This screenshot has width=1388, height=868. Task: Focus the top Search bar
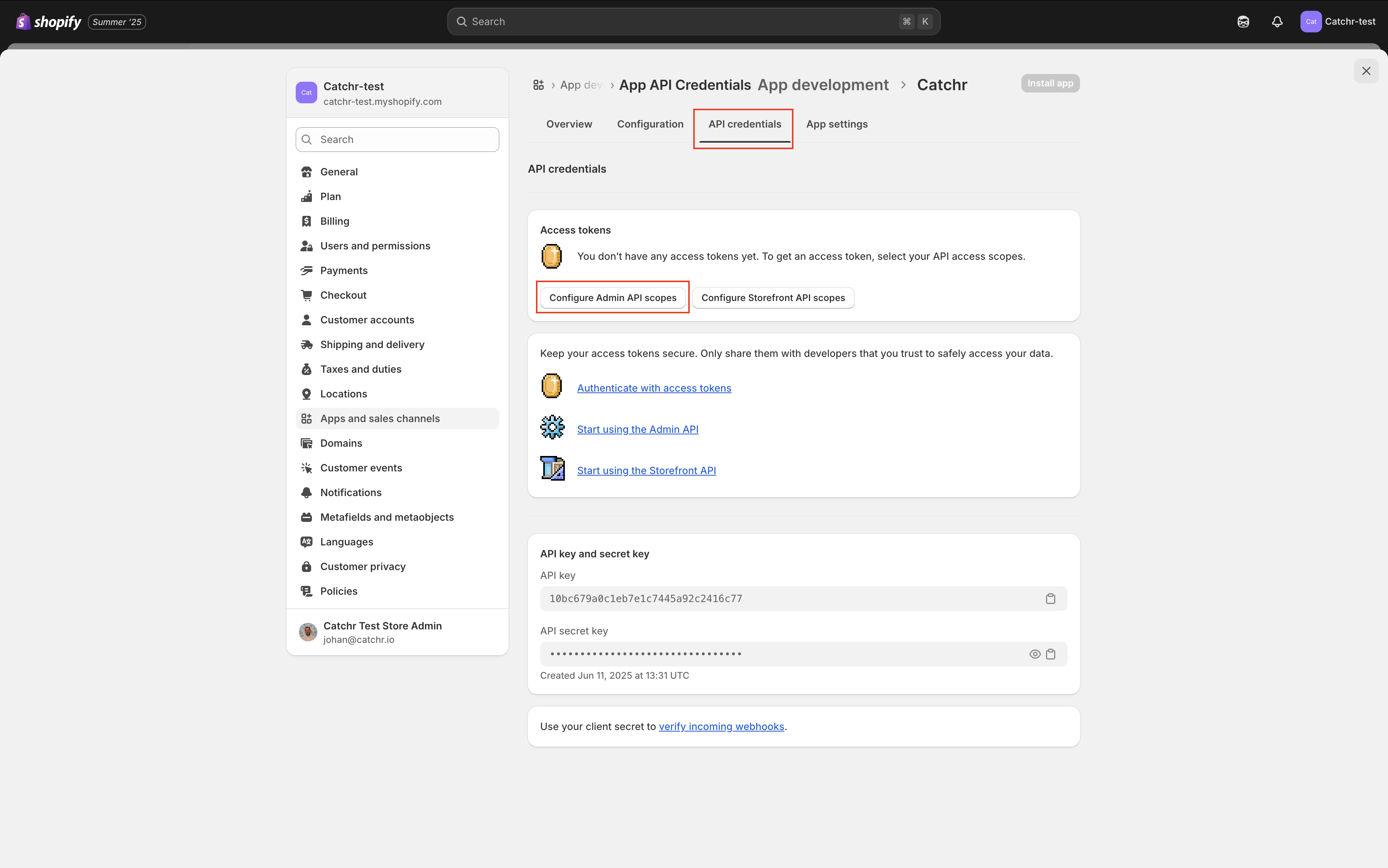694,22
